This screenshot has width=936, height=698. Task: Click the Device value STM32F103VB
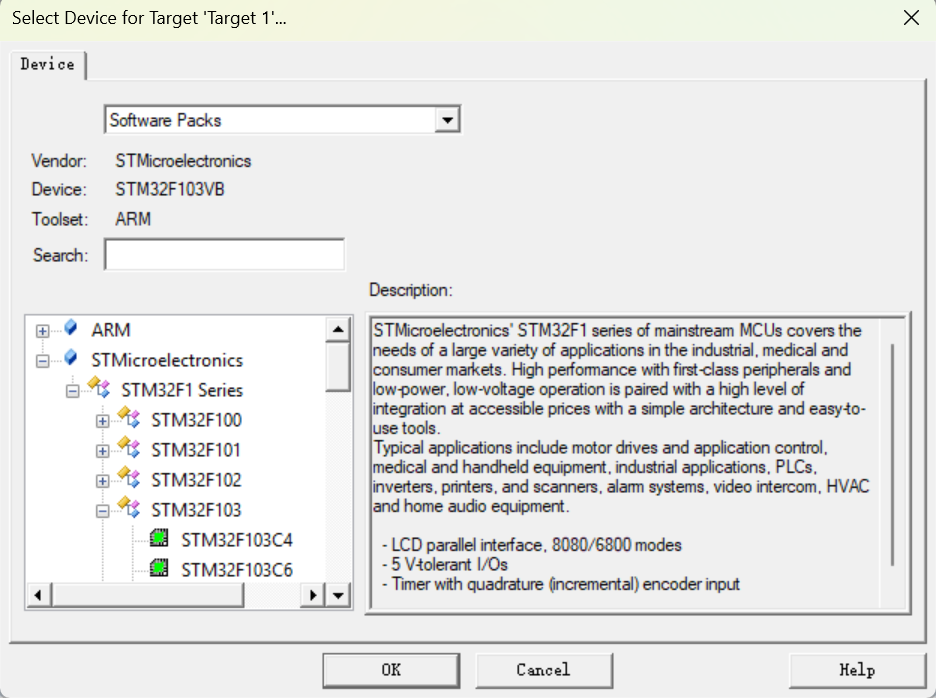170,189
